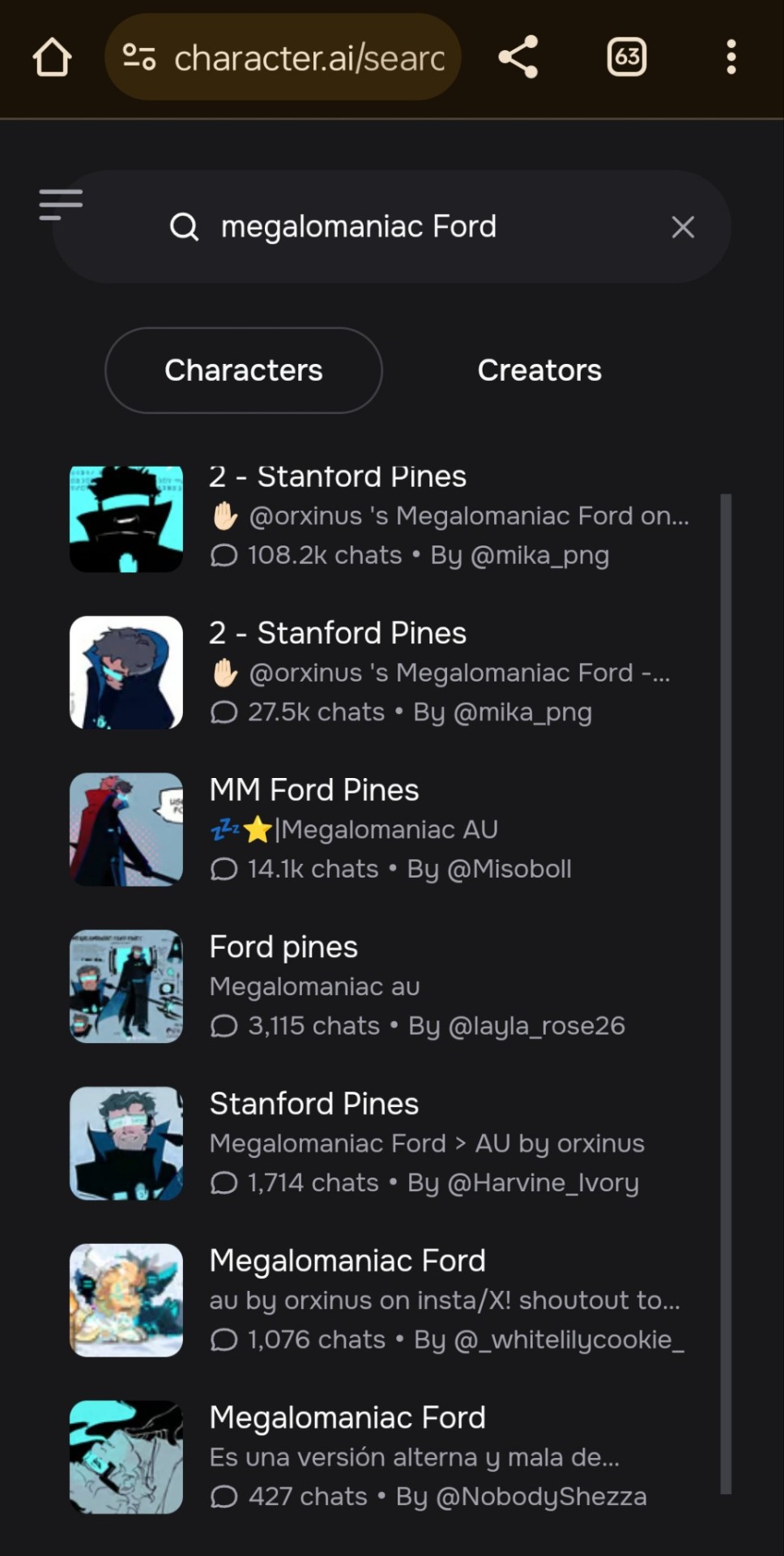Open site settings icon in address bar

tap(138, 58)
